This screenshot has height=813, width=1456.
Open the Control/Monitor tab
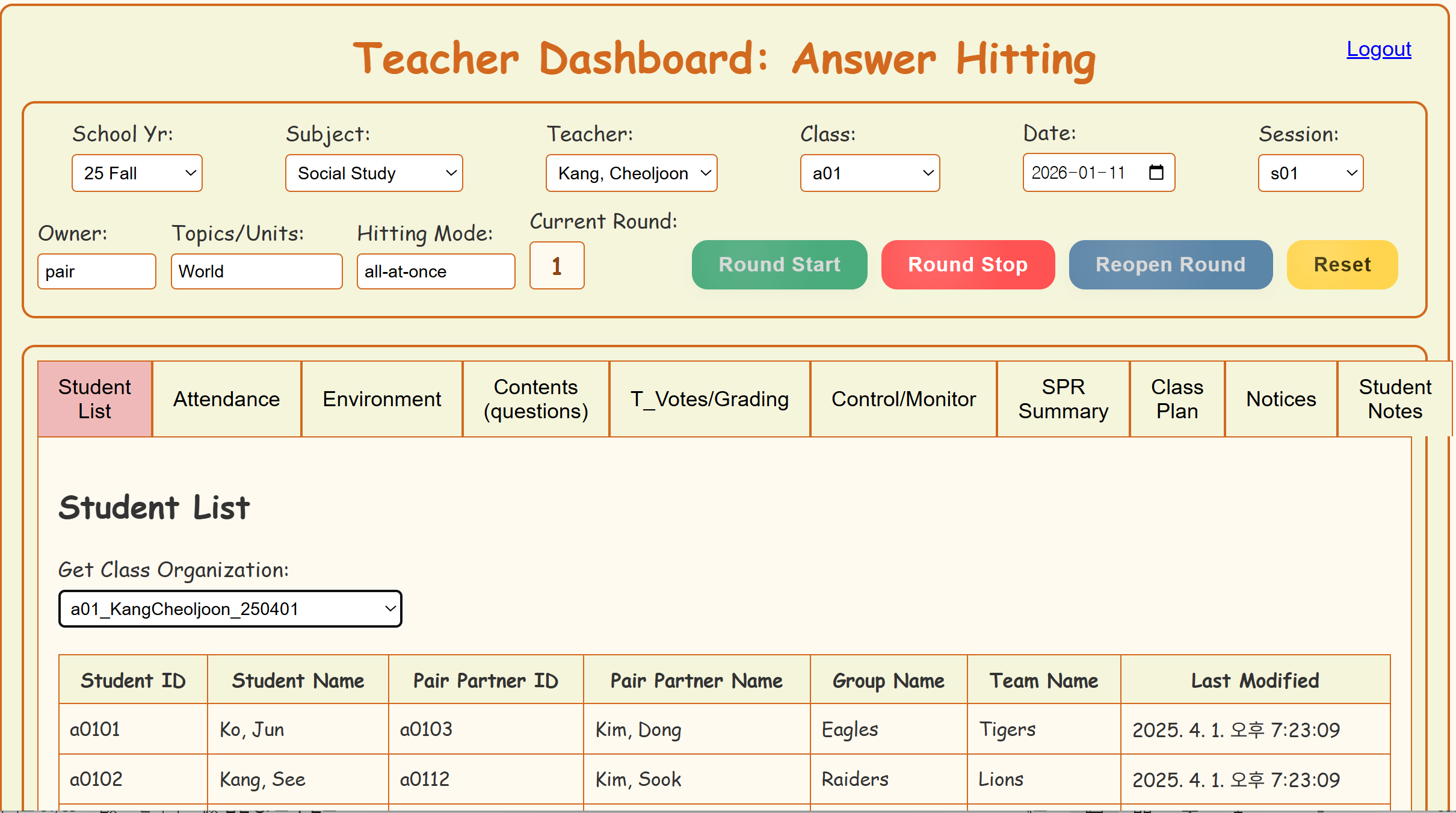tap(903, 399)
